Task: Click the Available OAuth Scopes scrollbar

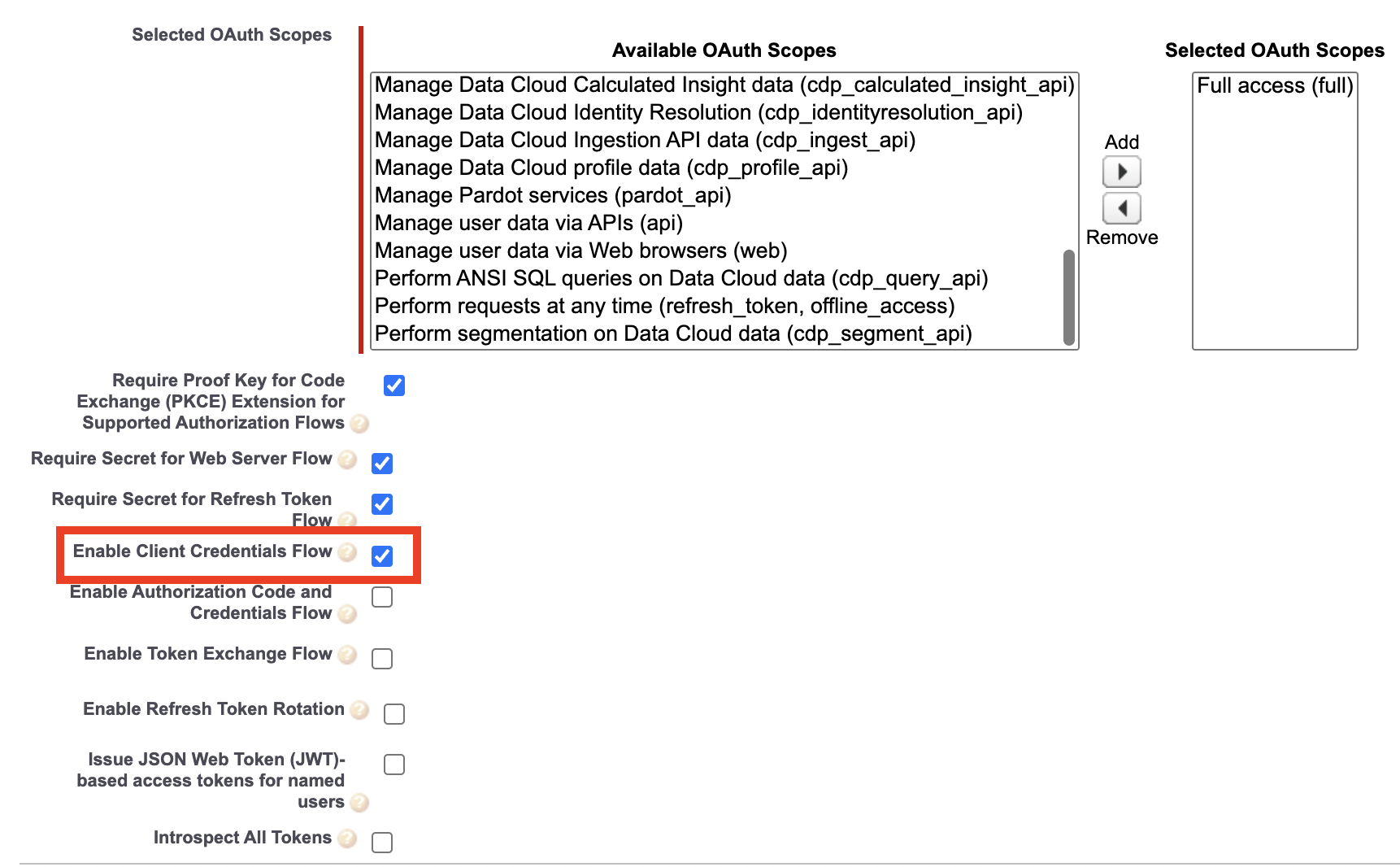Action: click(x=1069, y=297)
